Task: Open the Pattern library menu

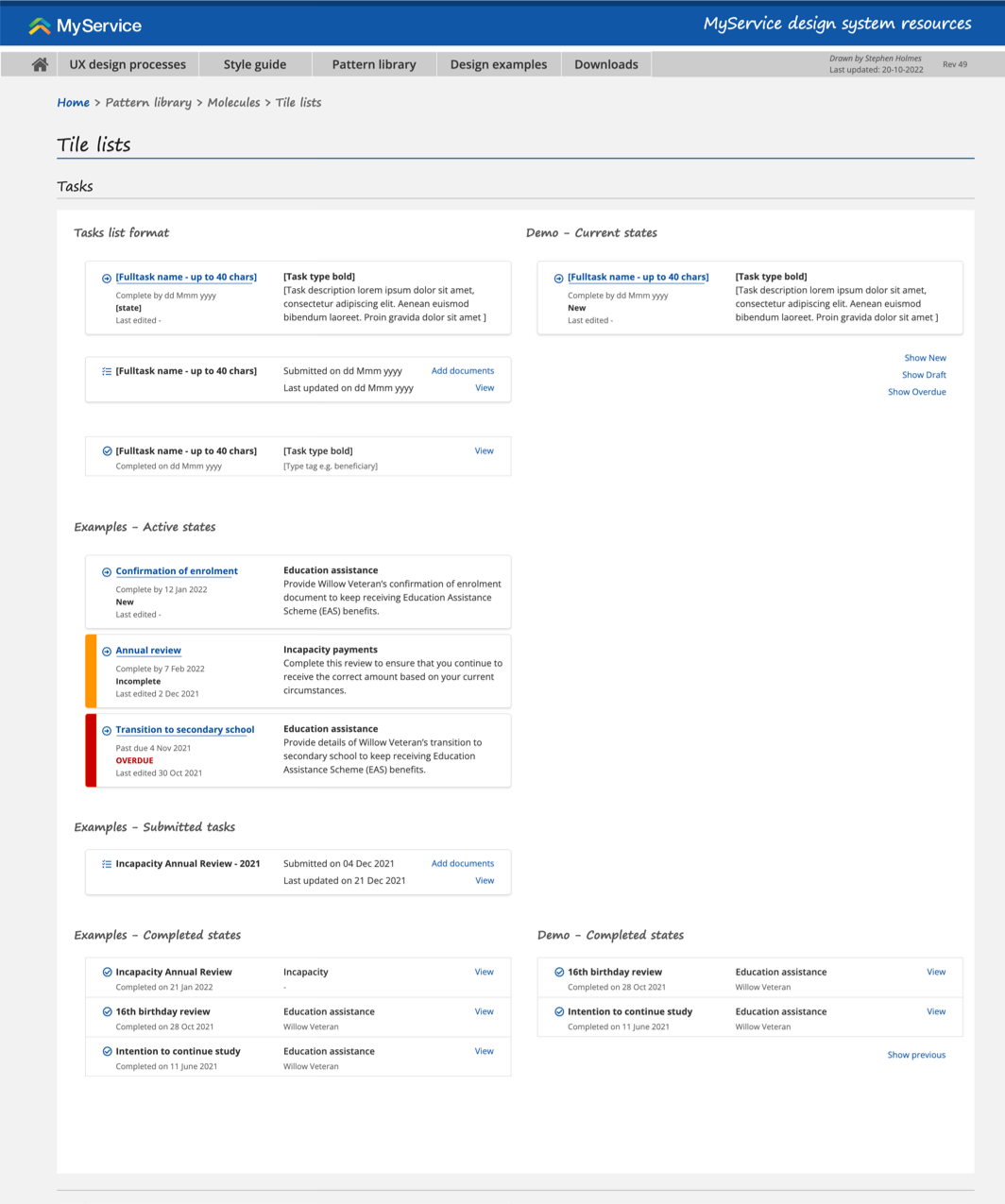Action: (374, 64)
